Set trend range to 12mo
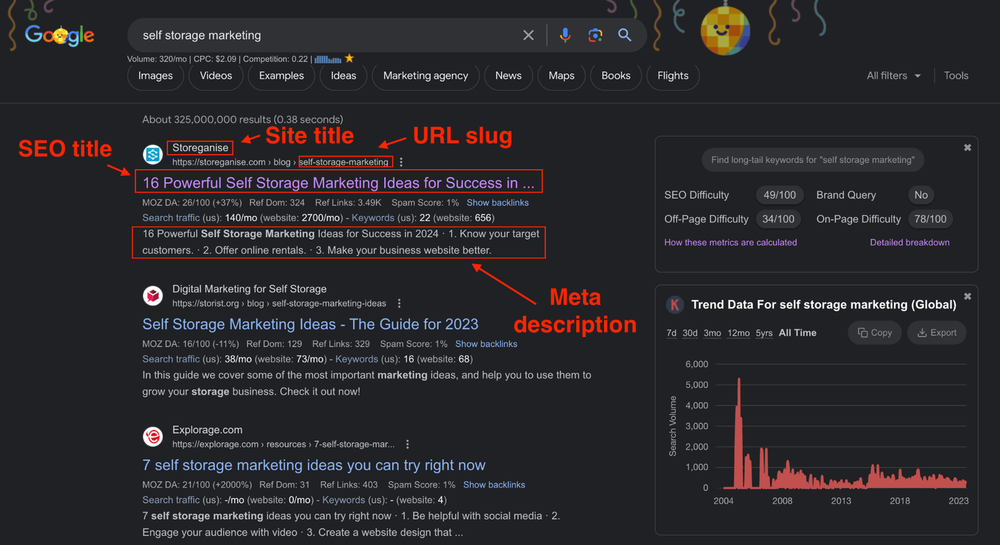Viewport: 1000px width, 545px height. click(739, 333)
